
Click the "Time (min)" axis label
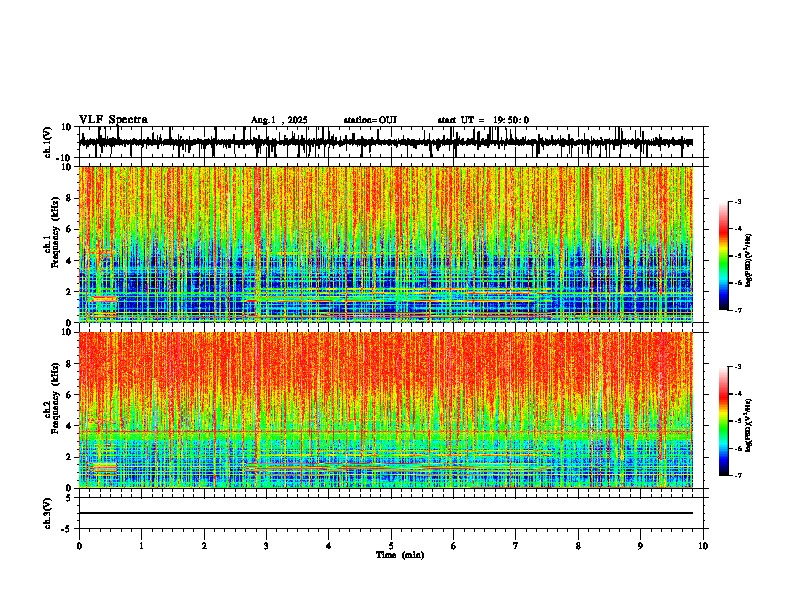[x=400, y=555]
